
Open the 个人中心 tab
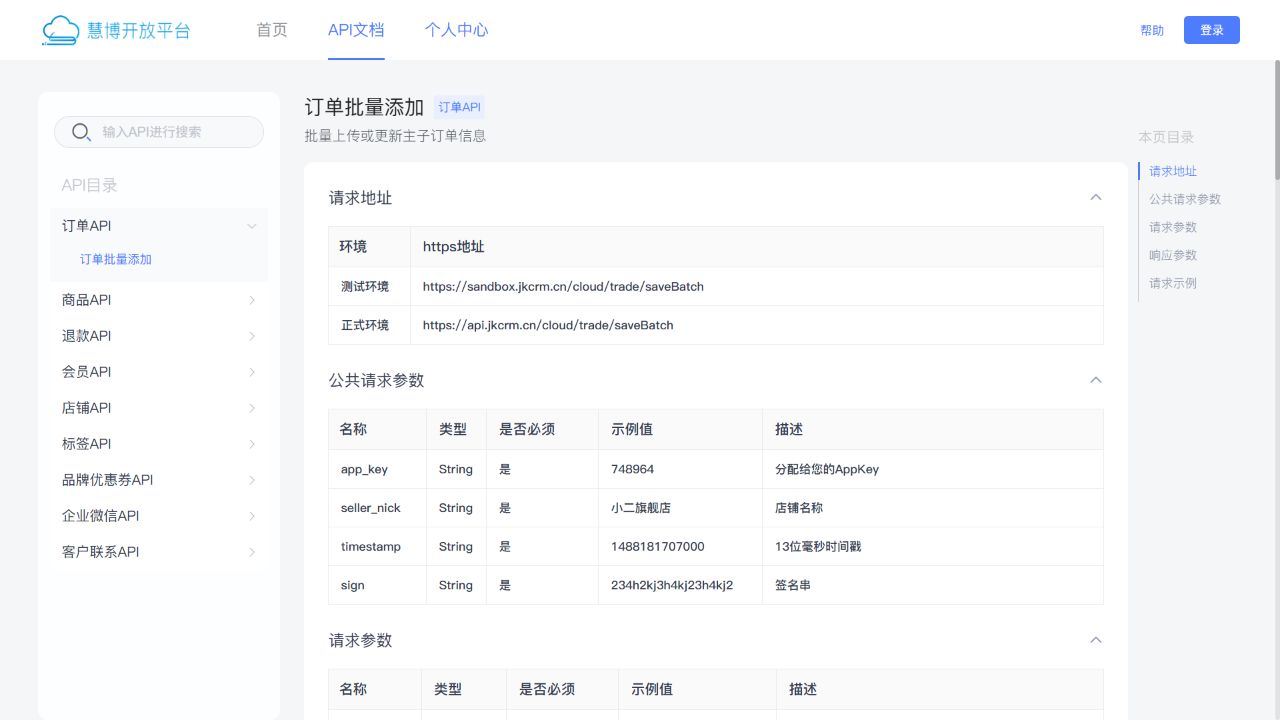click(x=456, y=30)
